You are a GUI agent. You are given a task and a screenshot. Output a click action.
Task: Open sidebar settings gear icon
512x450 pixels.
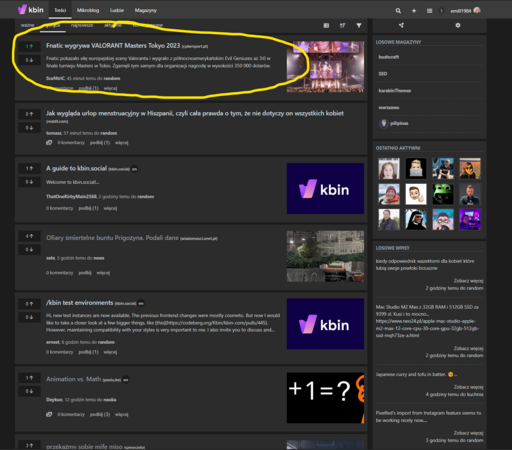click(458, 25)
